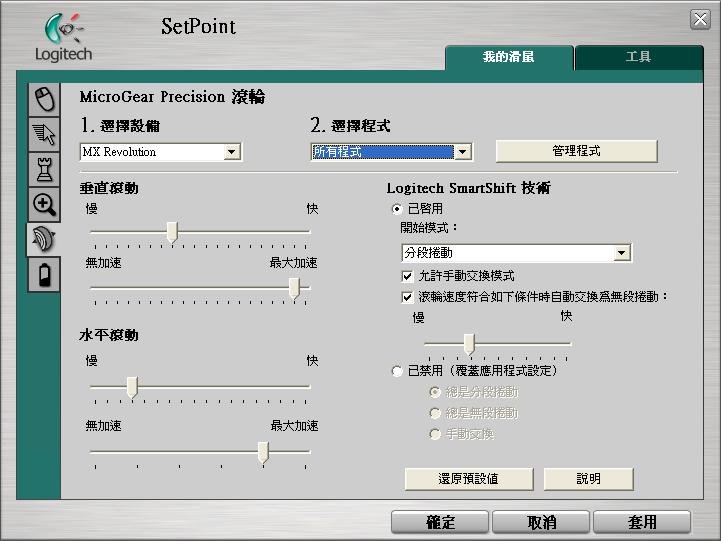This screenshot has height=541, width=721.
Task: Click the MX Revolution device field text
Action: (x=119, y=152)
